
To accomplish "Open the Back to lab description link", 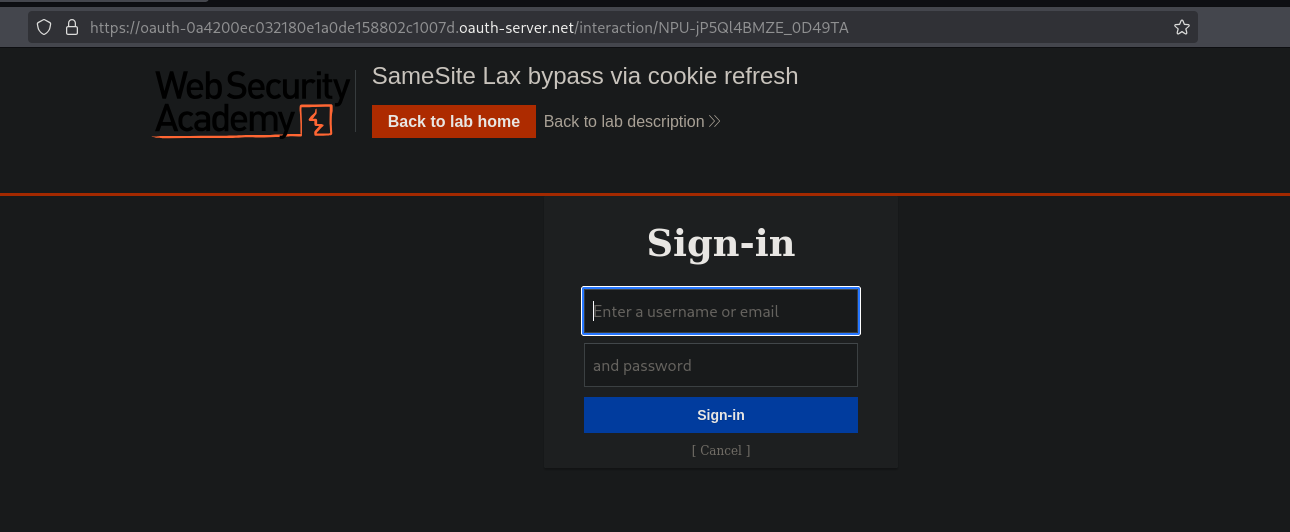I will [624, 122].
